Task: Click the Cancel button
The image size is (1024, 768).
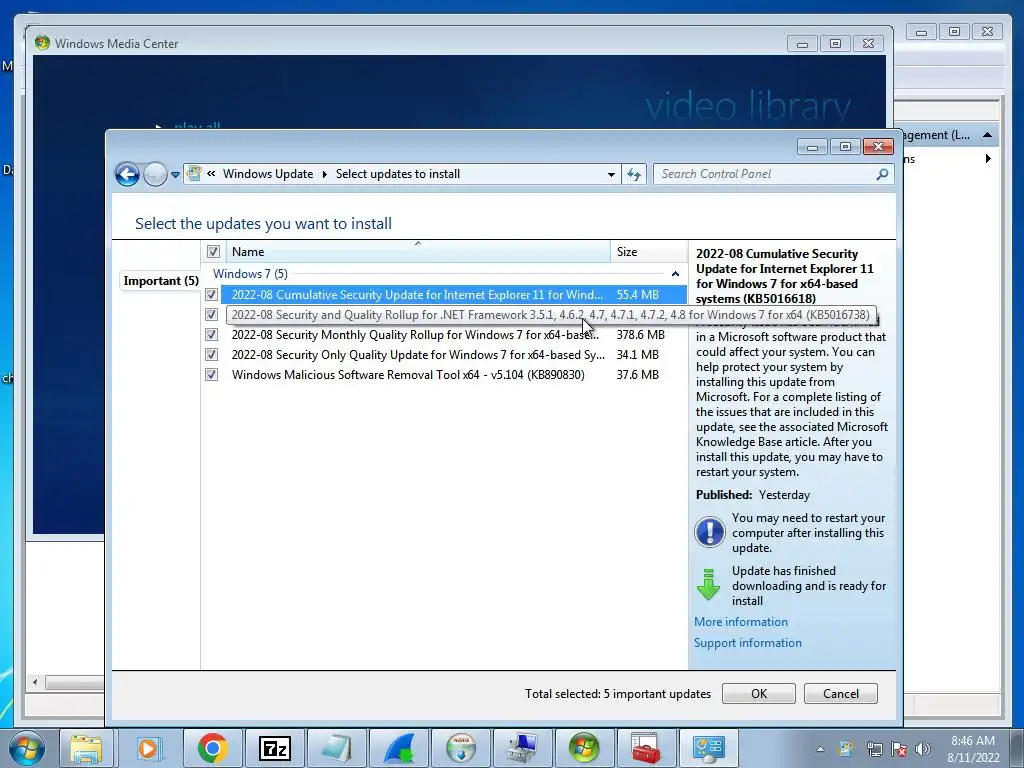Action: 840,694
